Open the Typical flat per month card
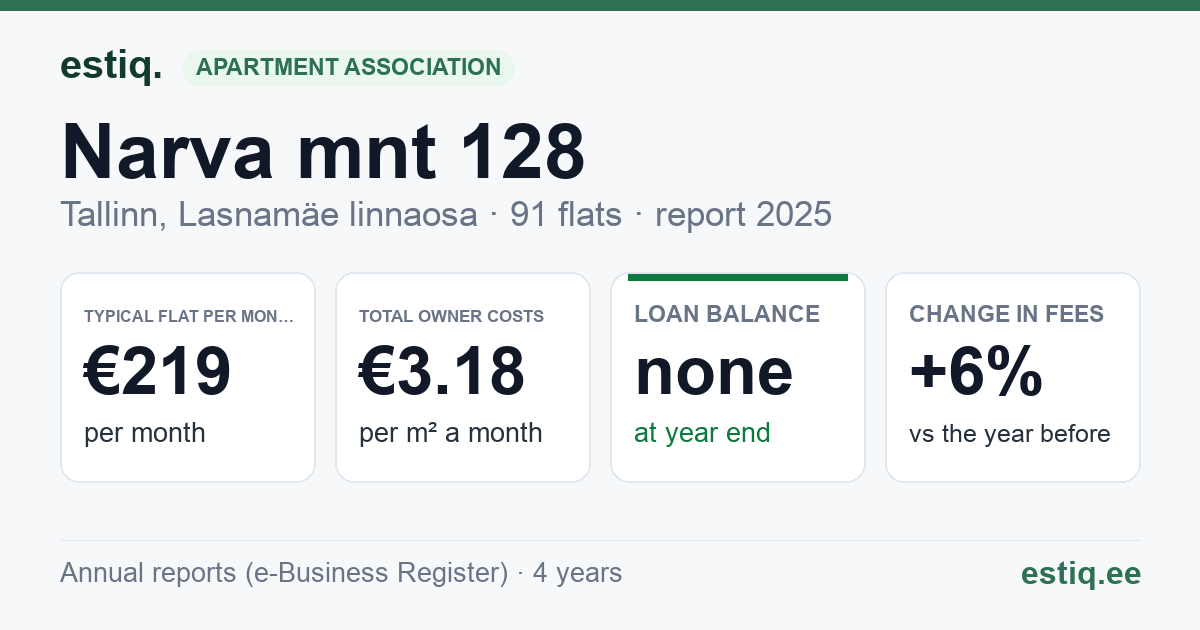This screenshot has height=630, width=1200. pyautogui.click(x=188, y=377)
